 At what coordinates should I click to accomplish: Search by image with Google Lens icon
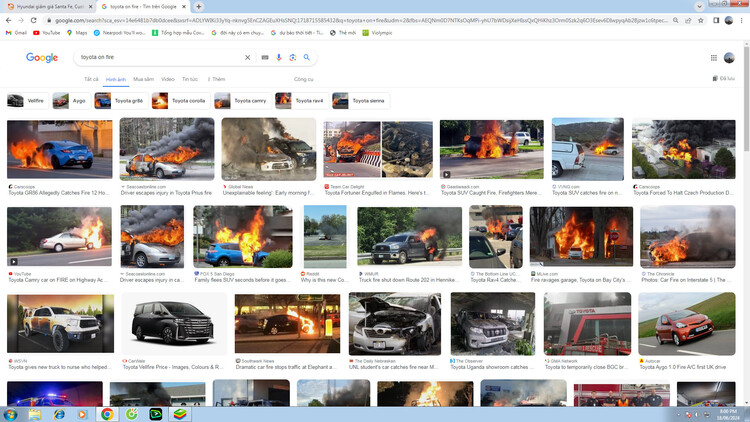click(x=293, y=57)
